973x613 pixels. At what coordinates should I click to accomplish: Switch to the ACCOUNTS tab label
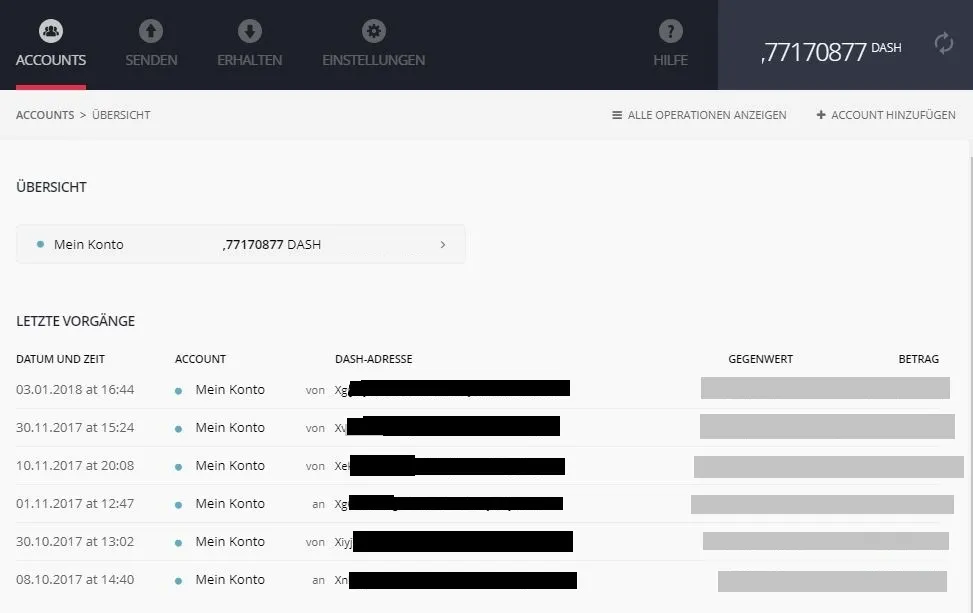point(51,60)
